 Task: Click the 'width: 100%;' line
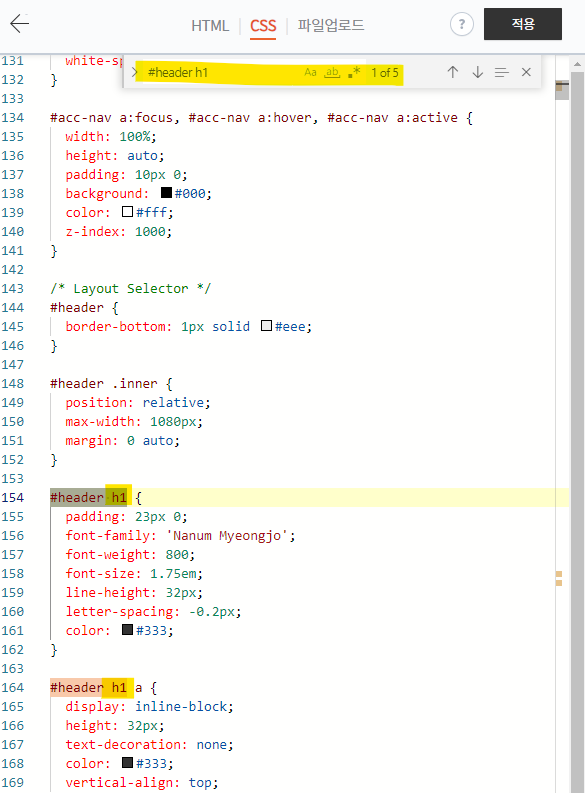click(111, 137)
